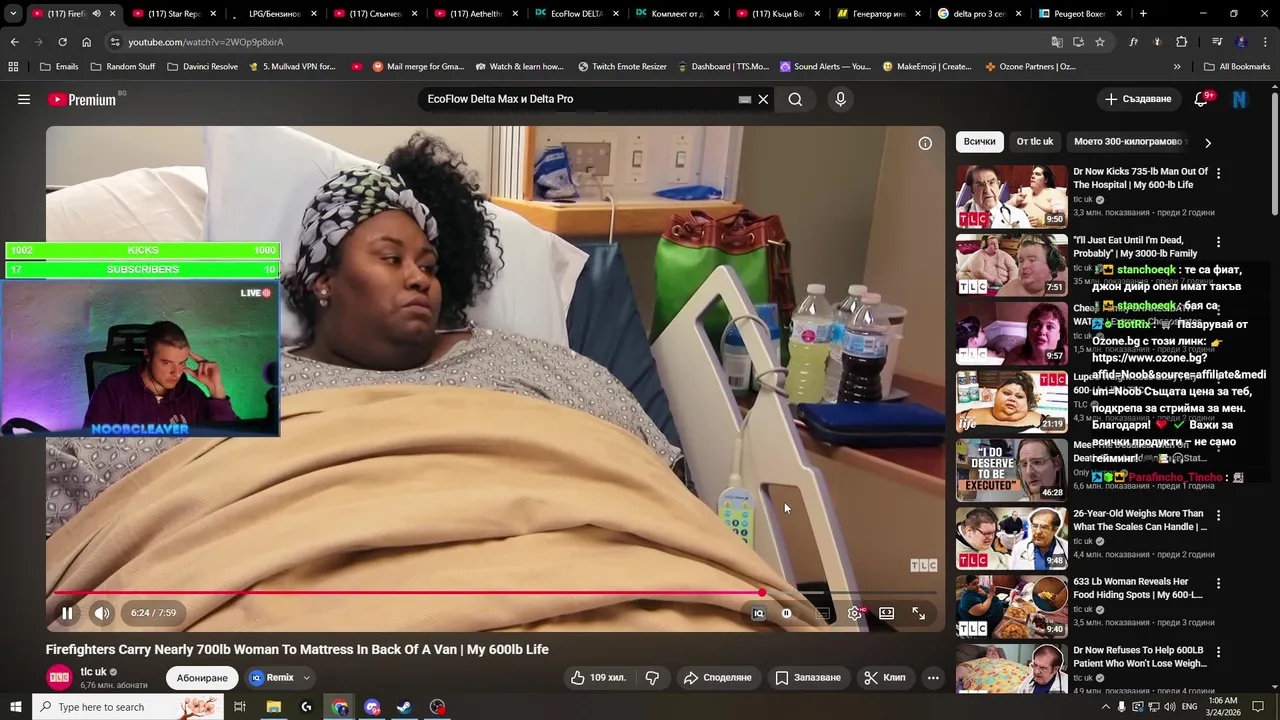Open All Bookmarks folder
1280x720 pixels.
pos(1237,66)
